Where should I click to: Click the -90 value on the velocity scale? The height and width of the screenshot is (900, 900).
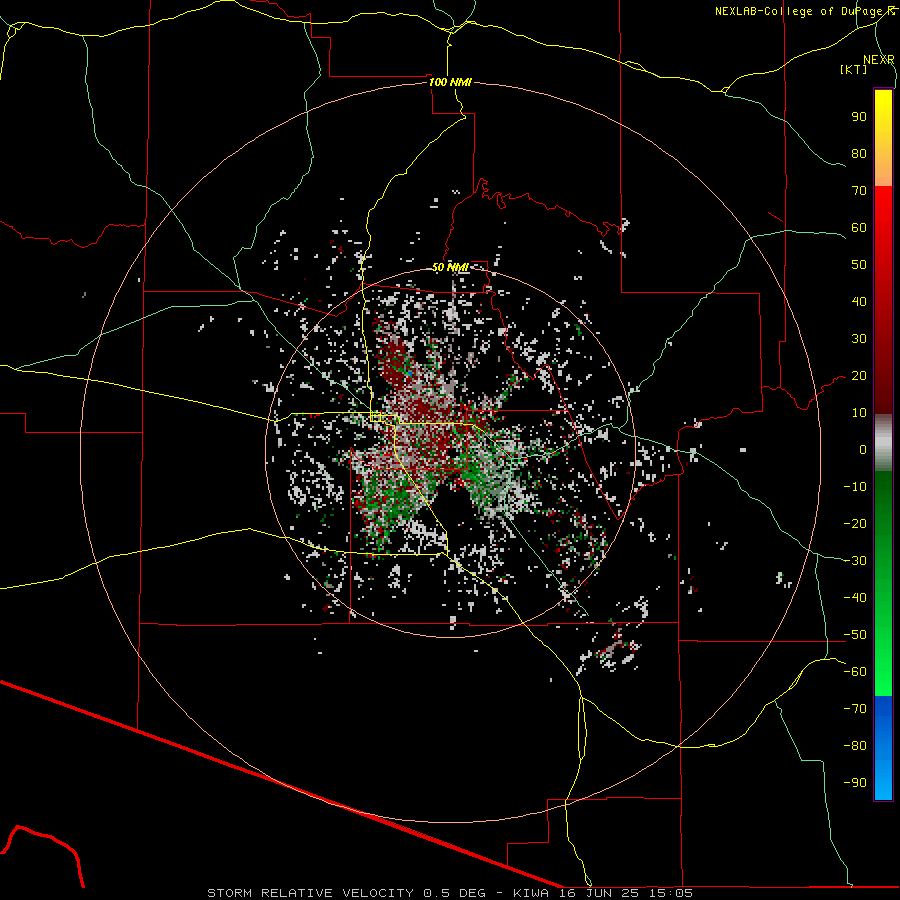pyautogui.click(x=855, y=783)
